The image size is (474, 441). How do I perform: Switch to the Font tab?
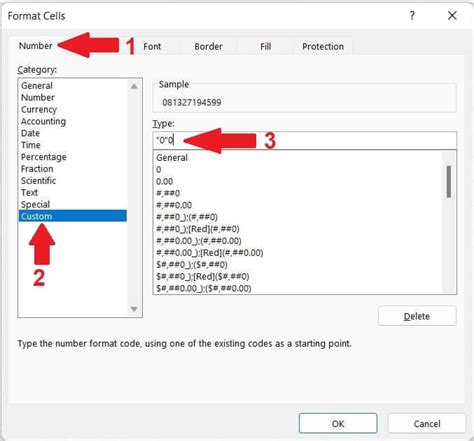point(152,46)
